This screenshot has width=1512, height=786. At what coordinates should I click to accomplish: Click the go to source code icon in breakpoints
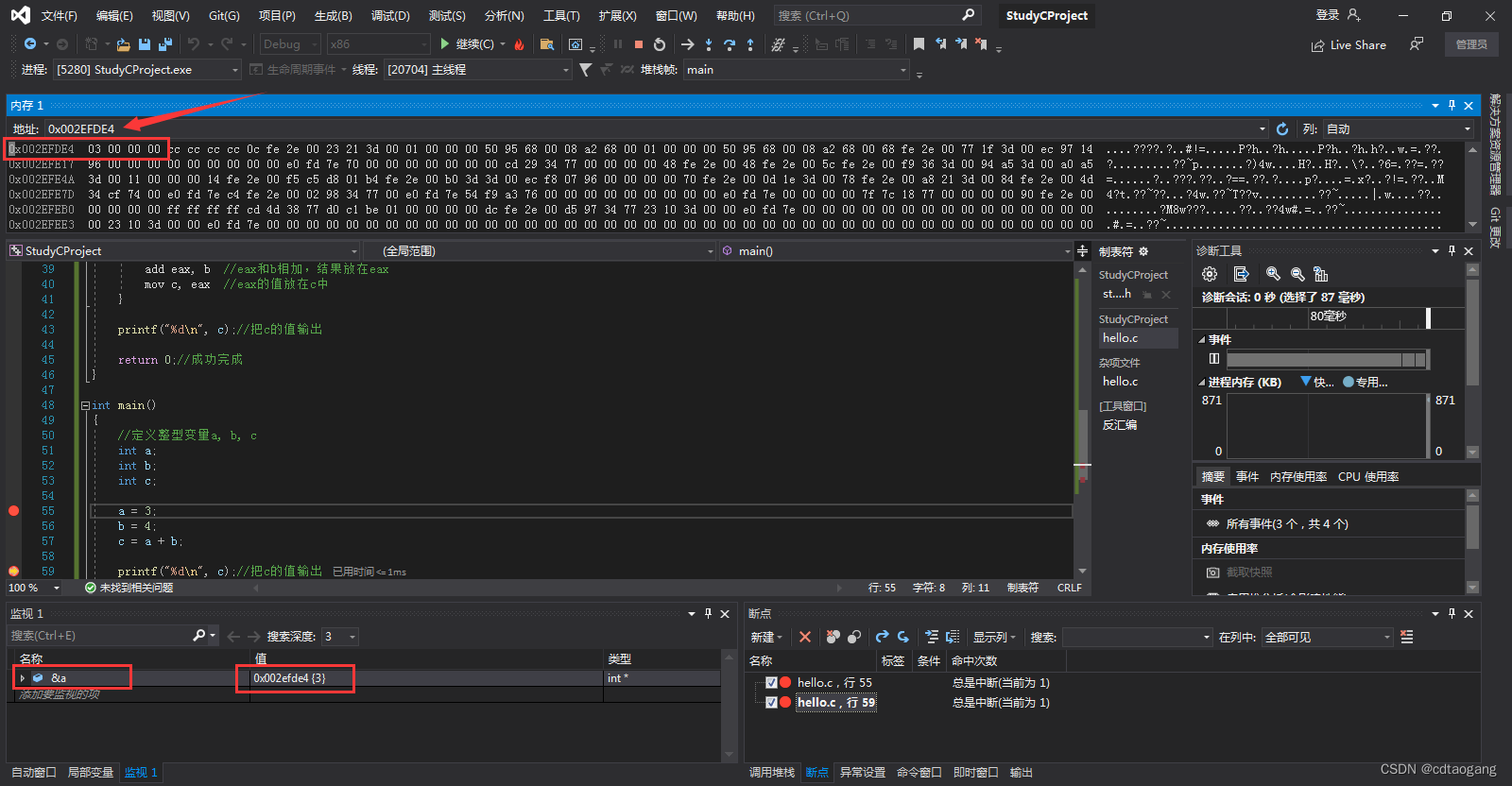[932, 637]
